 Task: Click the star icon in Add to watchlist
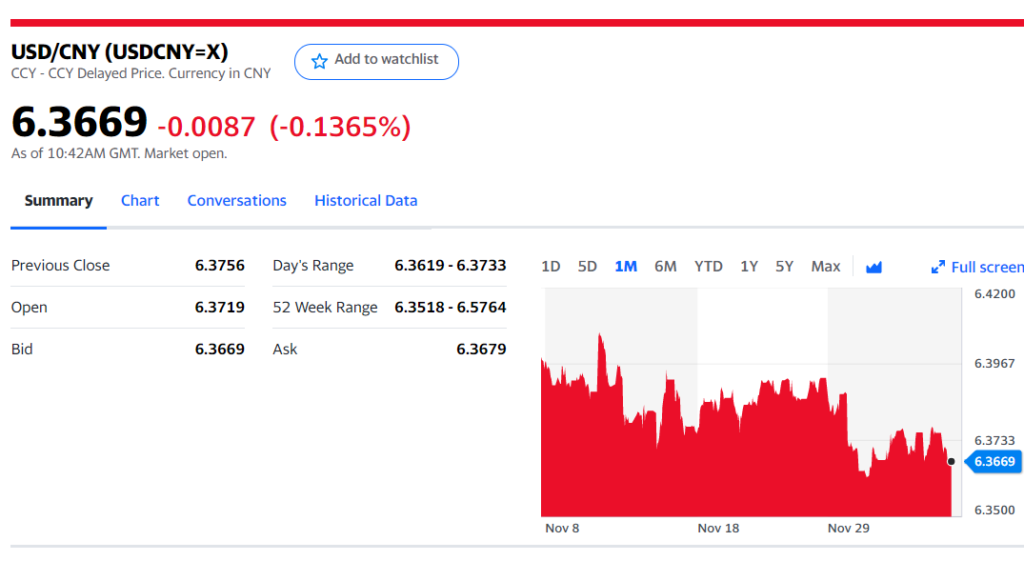click(x=319, y=61)
